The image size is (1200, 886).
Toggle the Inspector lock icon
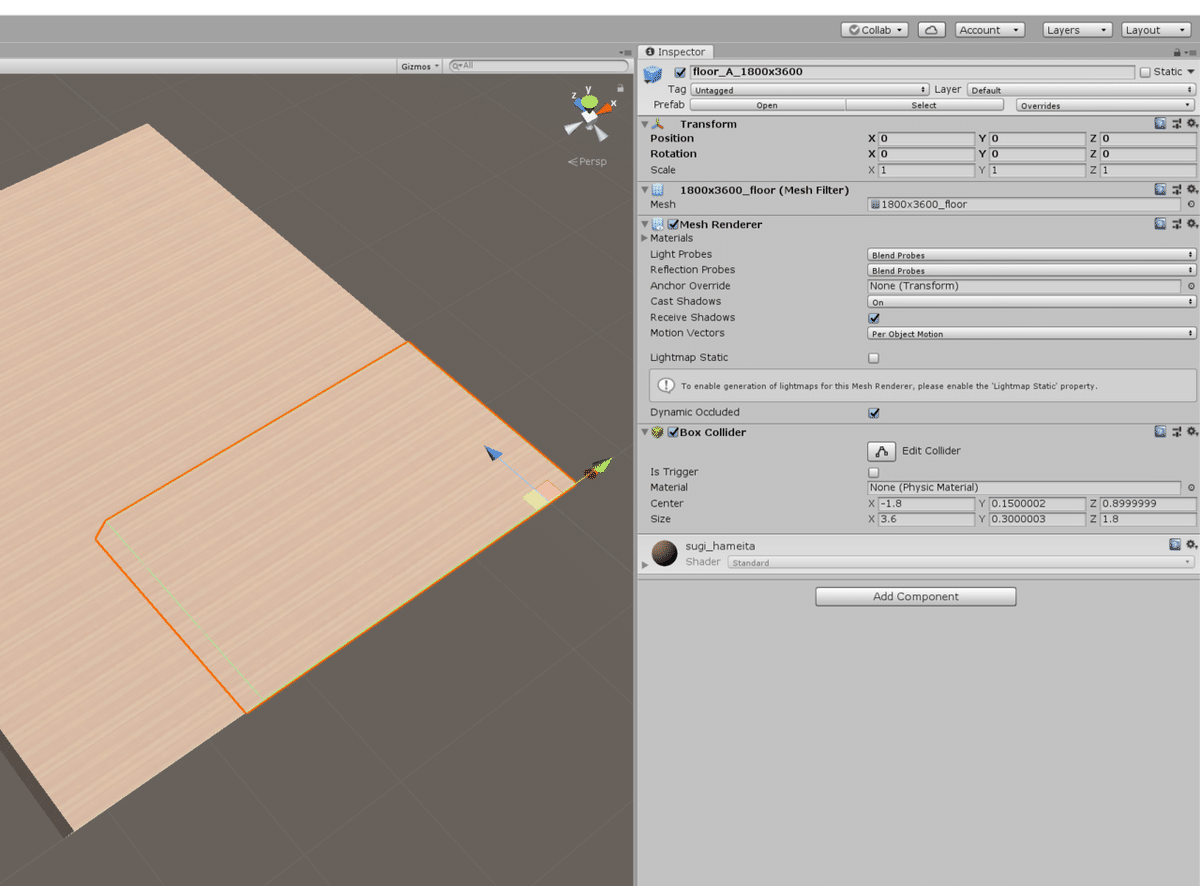click(1178, 52)
